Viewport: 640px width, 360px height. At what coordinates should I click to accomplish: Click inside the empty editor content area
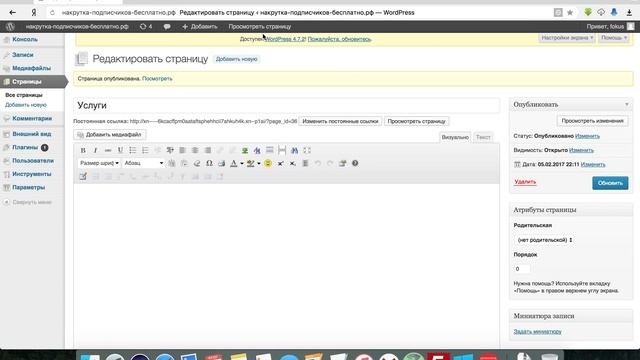coord(287,265)
